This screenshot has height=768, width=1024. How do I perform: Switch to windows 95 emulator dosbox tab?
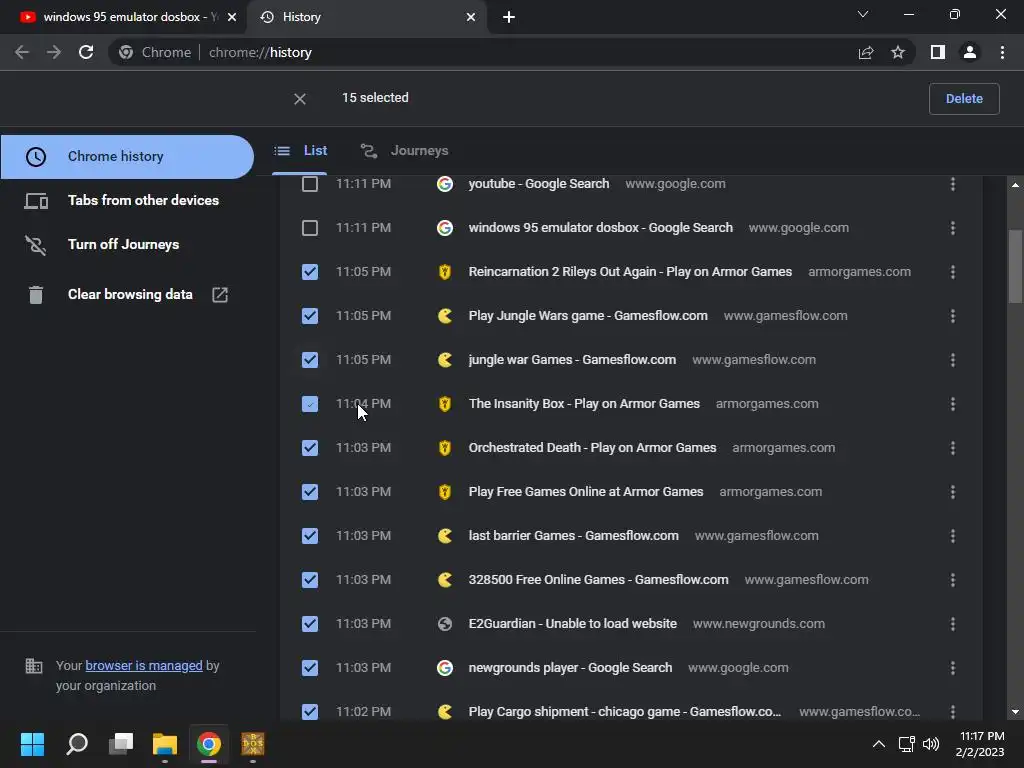pos(123,17)
